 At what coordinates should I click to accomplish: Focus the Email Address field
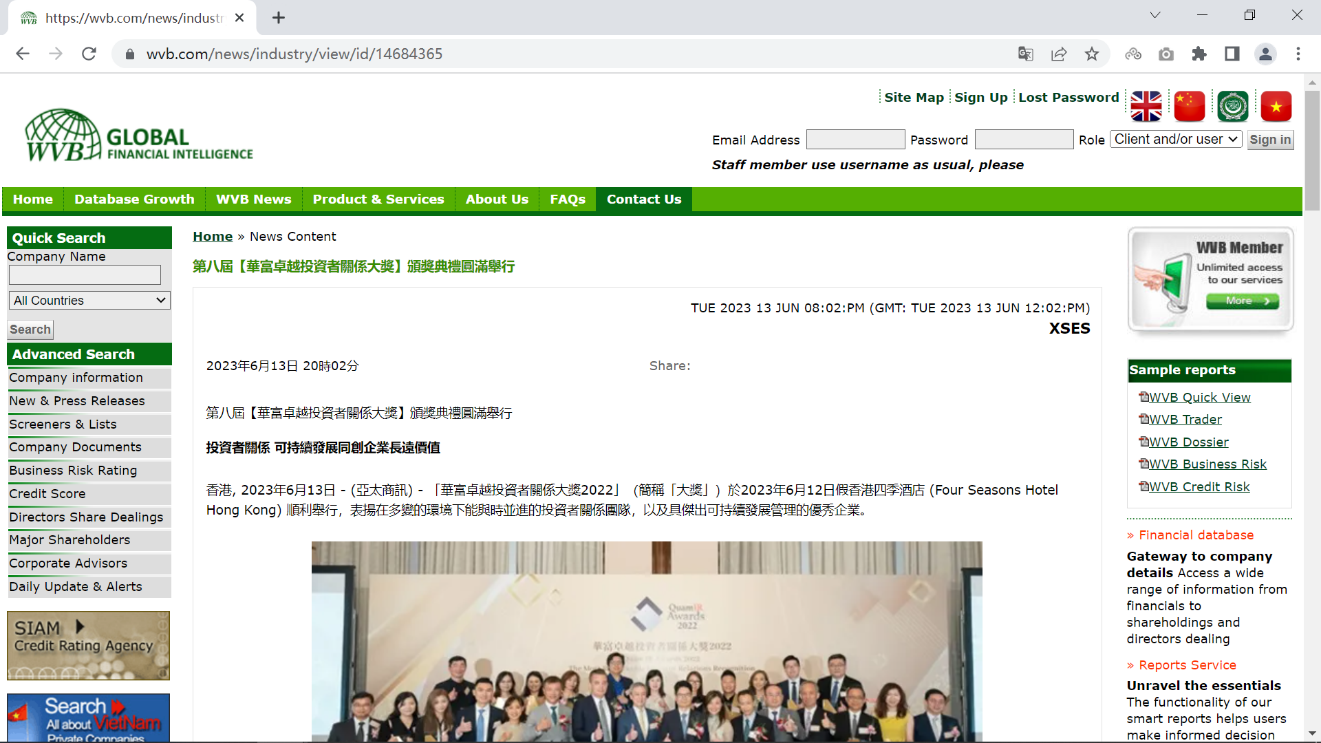coord(855,139)
